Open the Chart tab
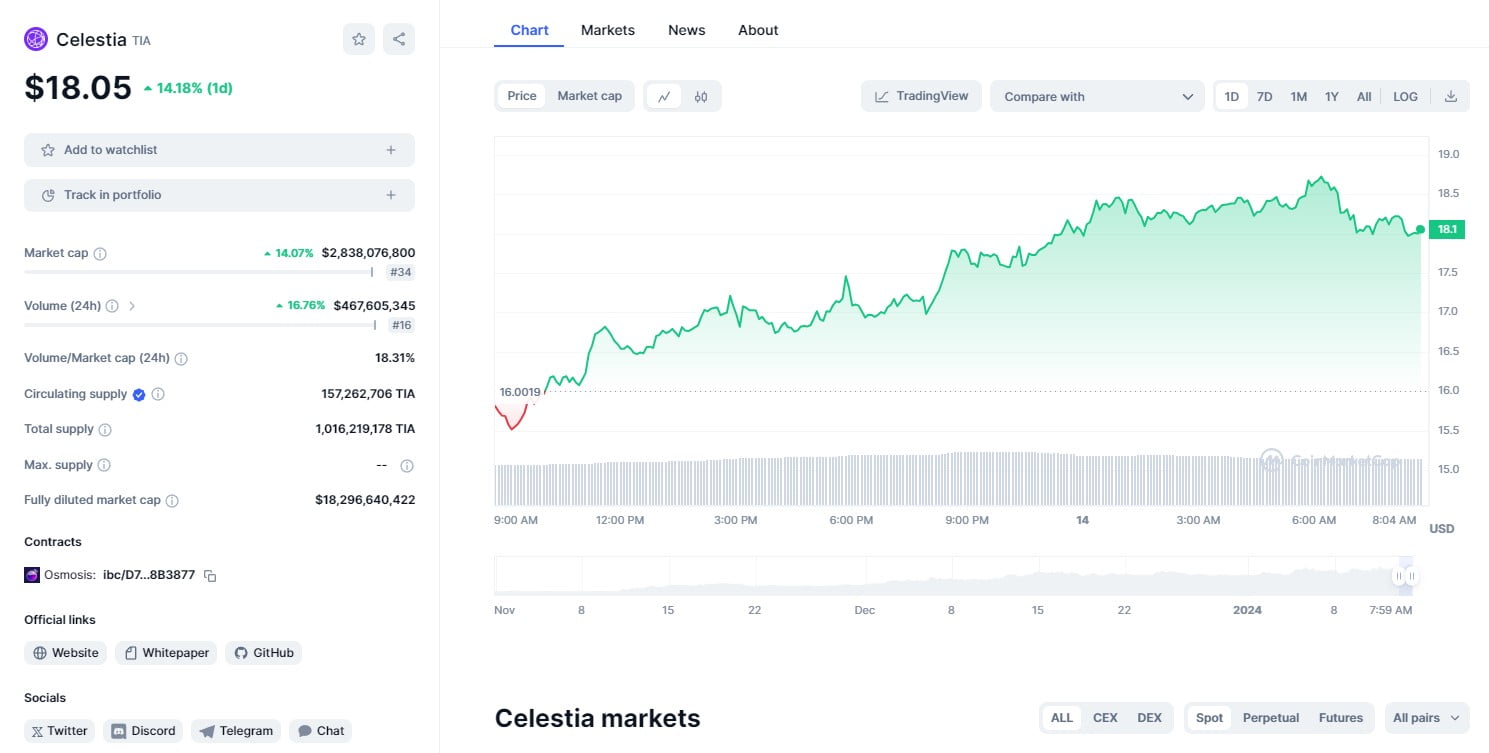This screenshot has height=753, width=1489. [529, 30]
